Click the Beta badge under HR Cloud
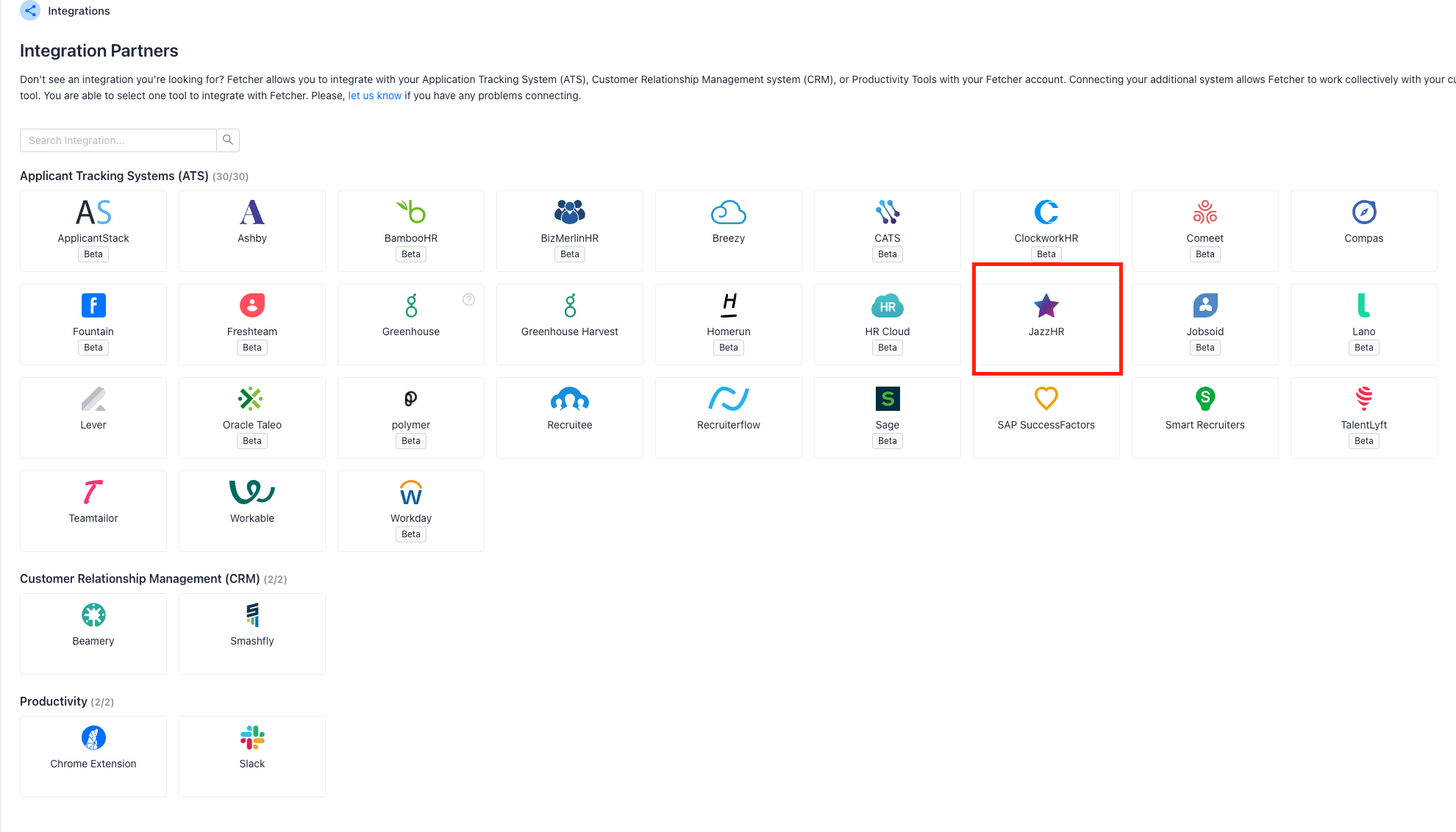Screen dimensions: 1456x832 tap(888, 348)
